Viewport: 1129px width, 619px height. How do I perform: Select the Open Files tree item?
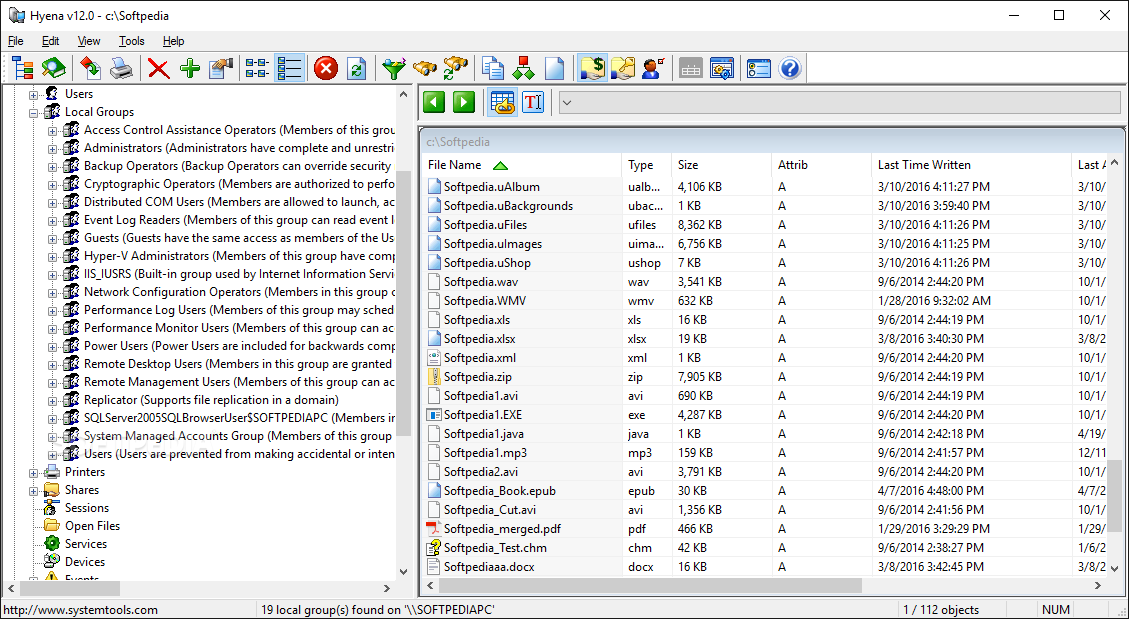tap(92, 525)
